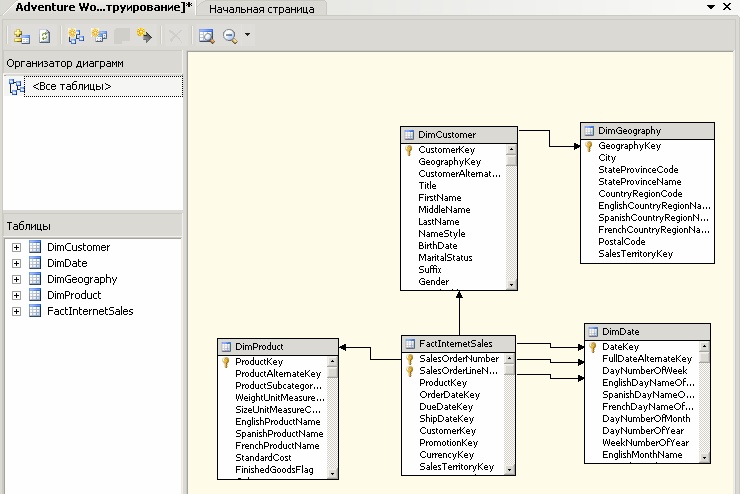Select the OrderDateKey column in FactInternetSales

tap(449, 395)
